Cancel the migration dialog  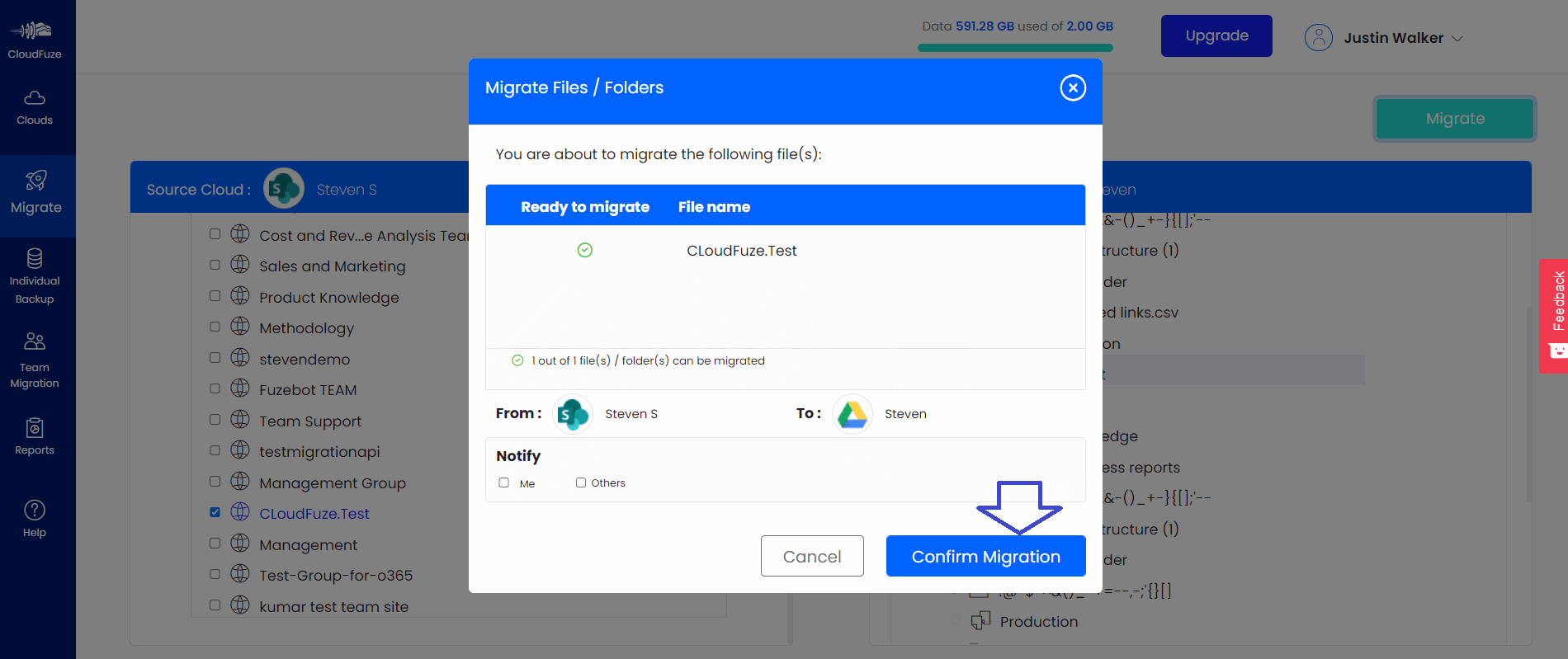pyautogui.click(x=812, y=556)
